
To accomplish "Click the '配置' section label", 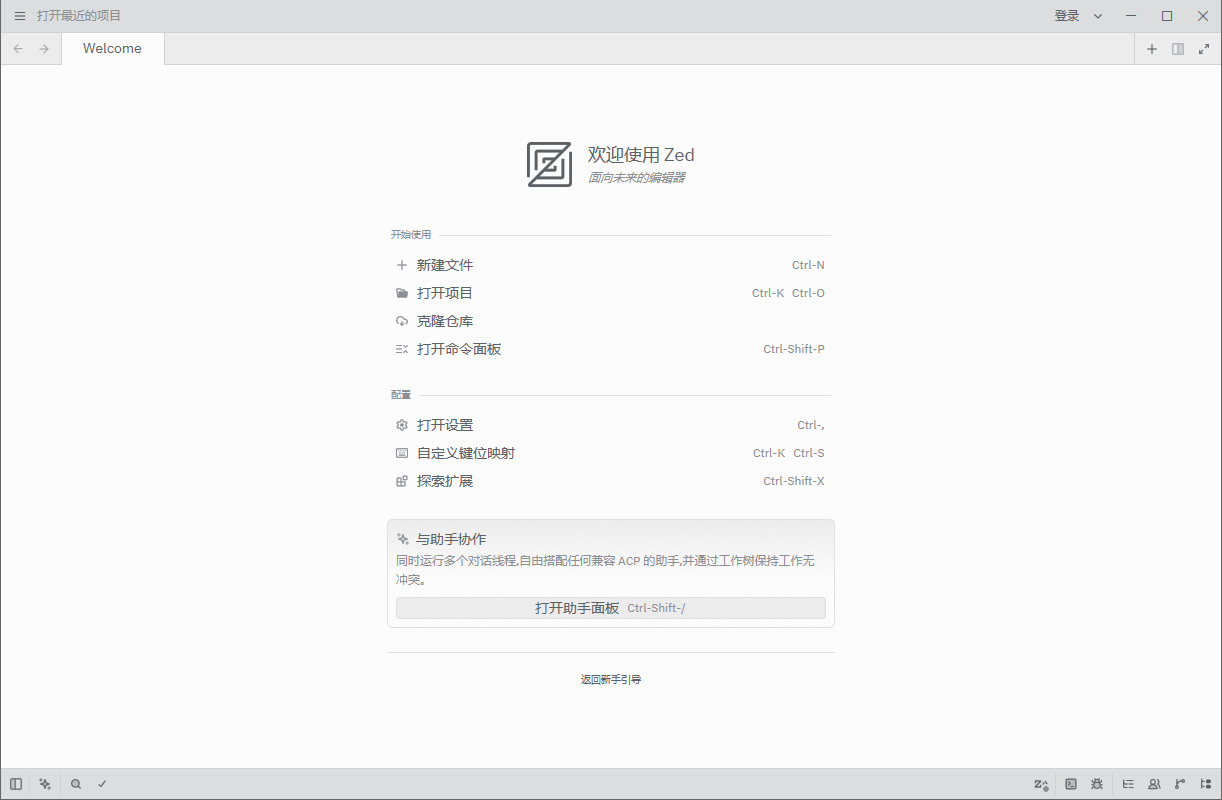I will coord(401,395).
